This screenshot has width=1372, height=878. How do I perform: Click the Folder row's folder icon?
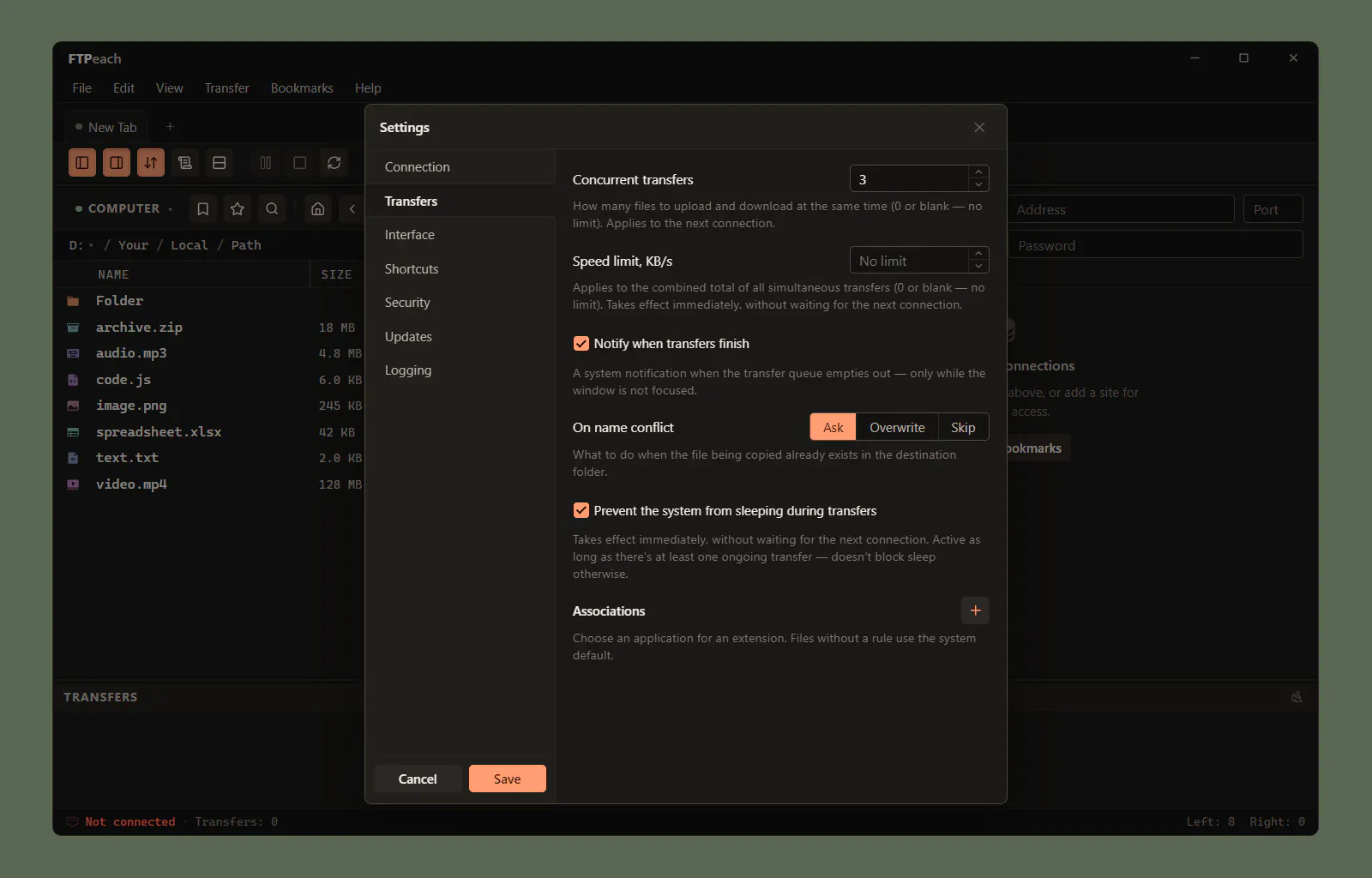tap(73, 301)
